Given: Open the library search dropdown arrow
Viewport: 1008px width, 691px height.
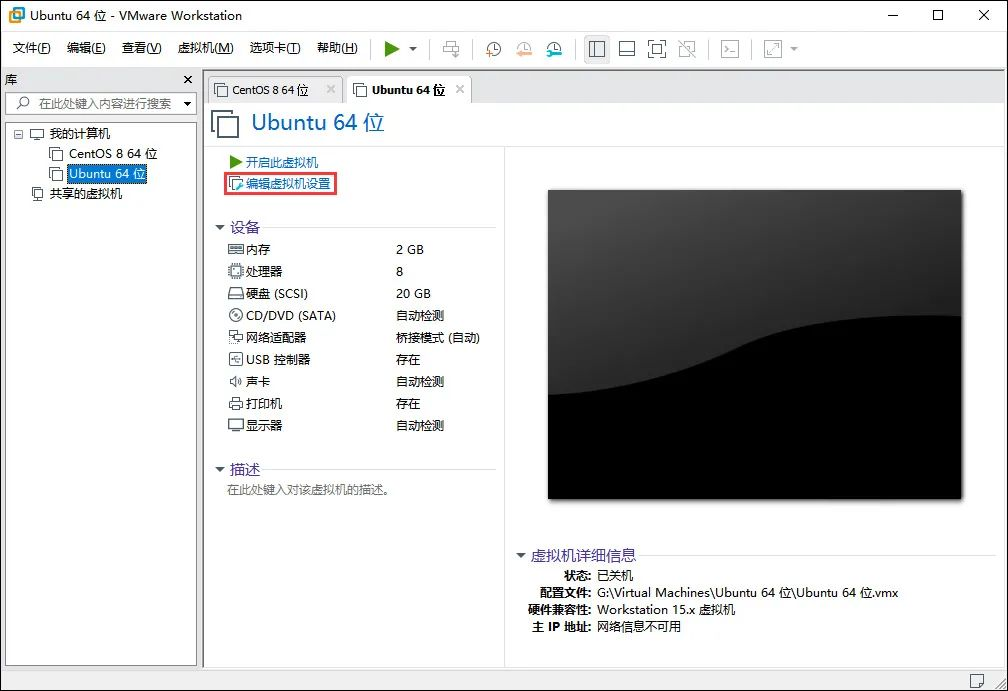Looking at the screenshot, I should coord(188,103).
